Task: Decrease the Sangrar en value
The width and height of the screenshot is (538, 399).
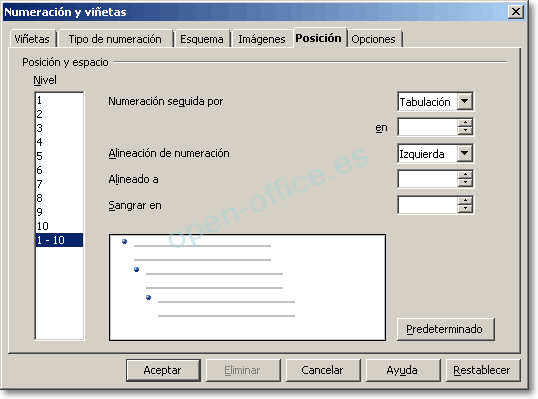Action: click(465, 209)
